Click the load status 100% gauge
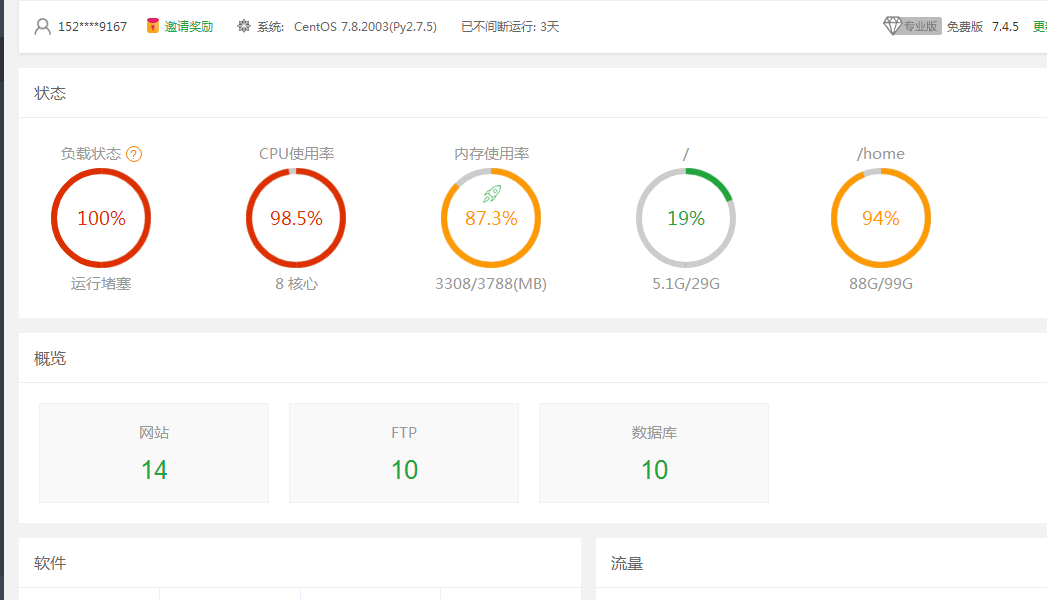The height and width of the screenshot is (600, 1047). point(101,218)
